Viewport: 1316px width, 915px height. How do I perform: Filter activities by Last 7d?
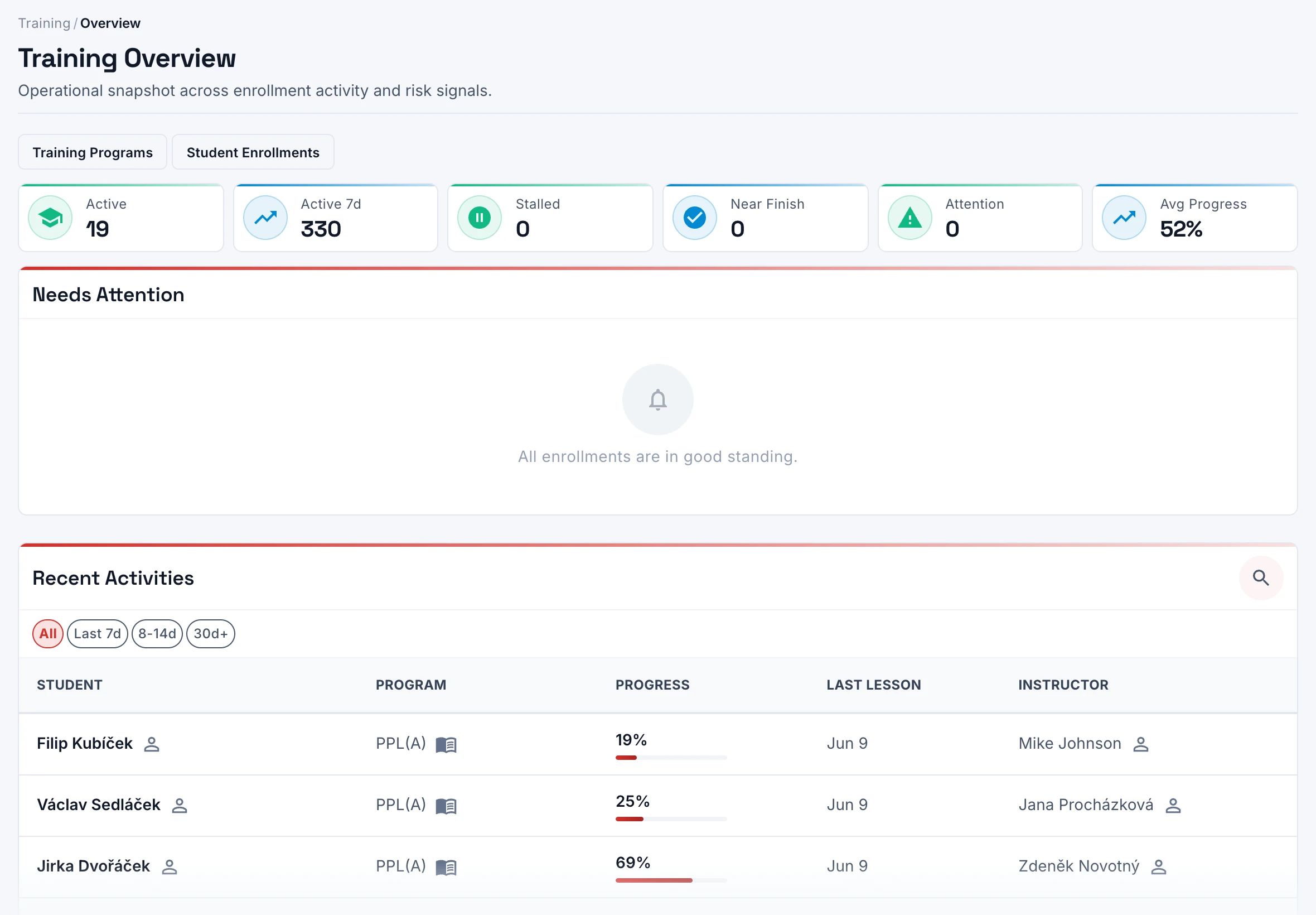pyautogui.click(x=98, y=633)
